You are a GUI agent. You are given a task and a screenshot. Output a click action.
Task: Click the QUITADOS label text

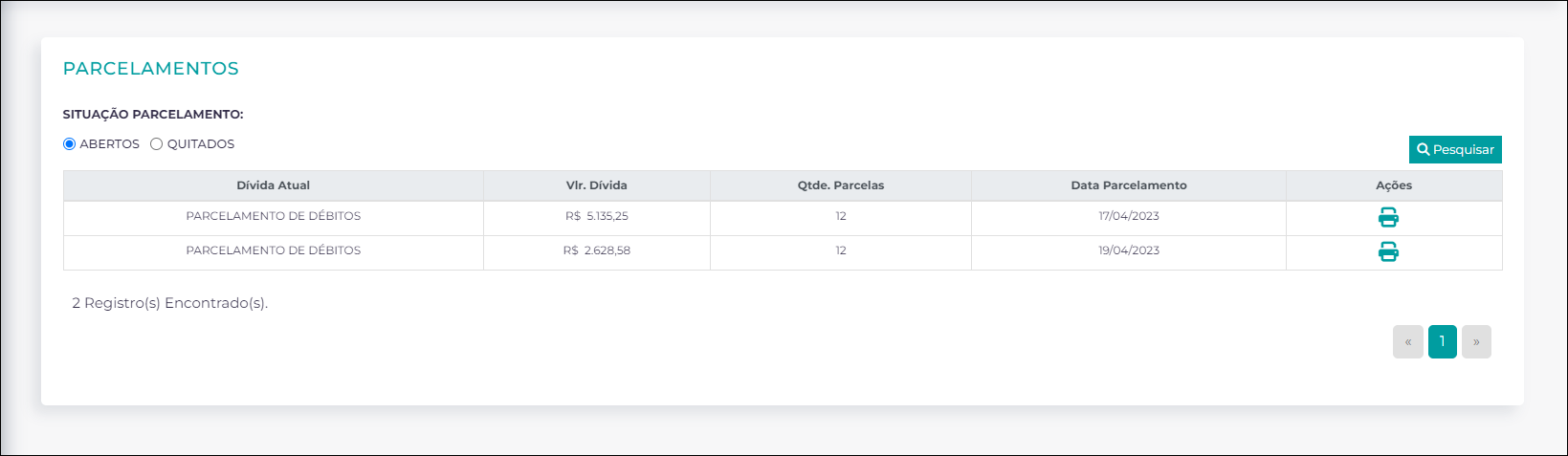[x=201, y=144]
